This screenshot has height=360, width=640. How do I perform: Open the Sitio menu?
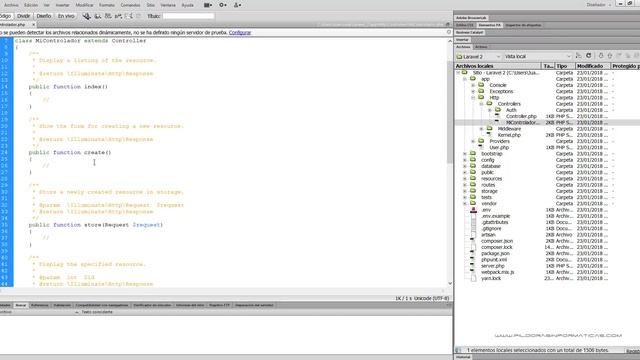[151, 5]
